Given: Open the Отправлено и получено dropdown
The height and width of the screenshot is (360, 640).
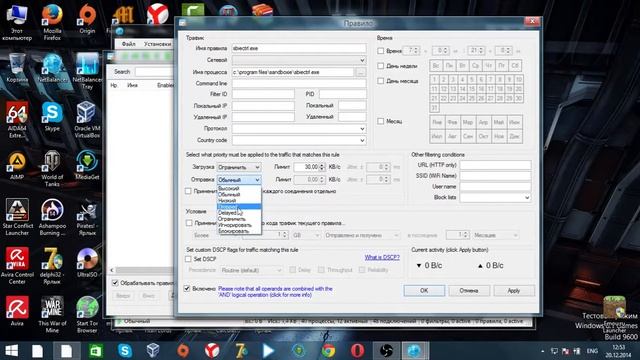Looking at the screenshot, I should (362, 235).
